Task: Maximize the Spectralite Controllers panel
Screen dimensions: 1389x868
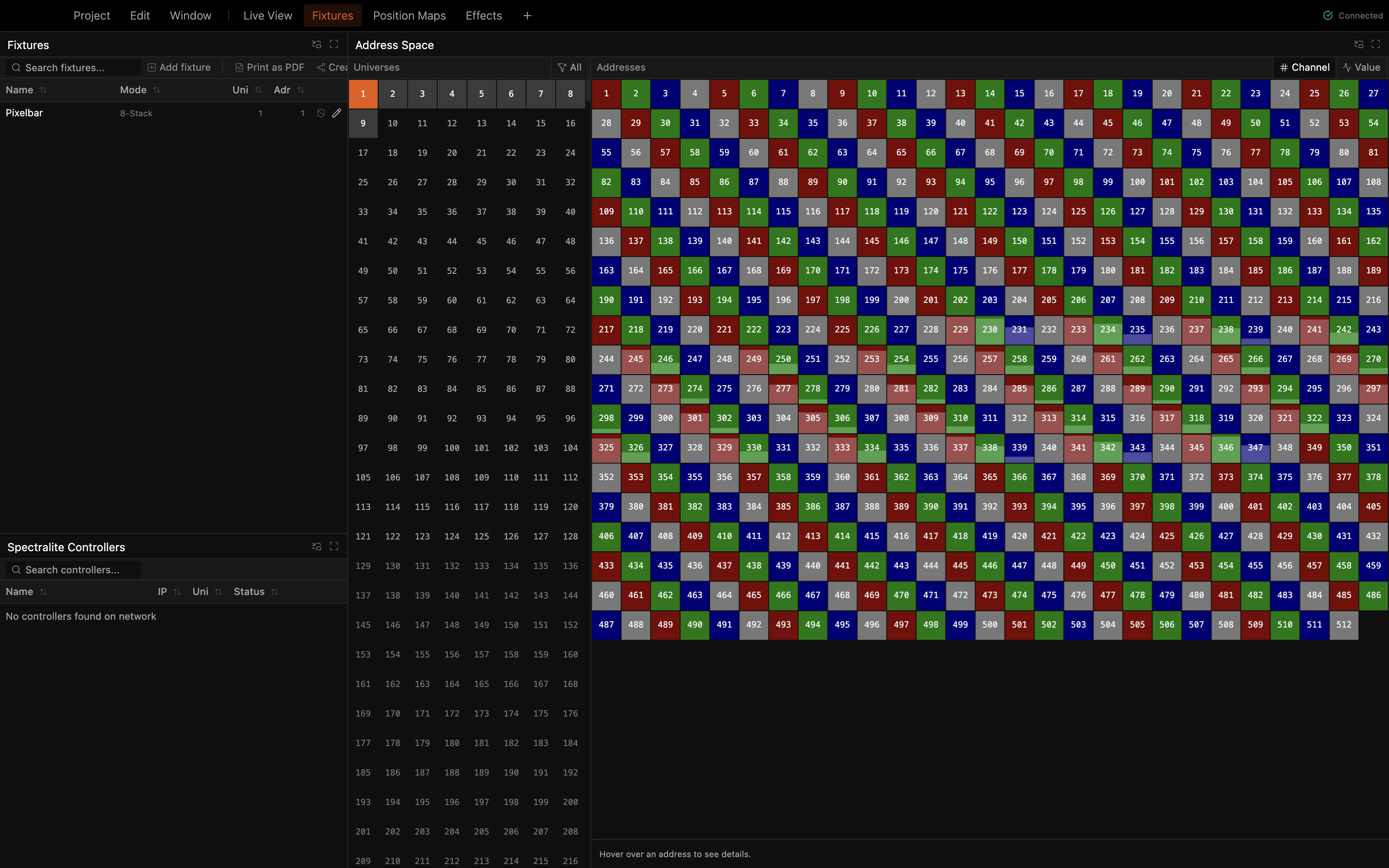Action: [334, 546]
